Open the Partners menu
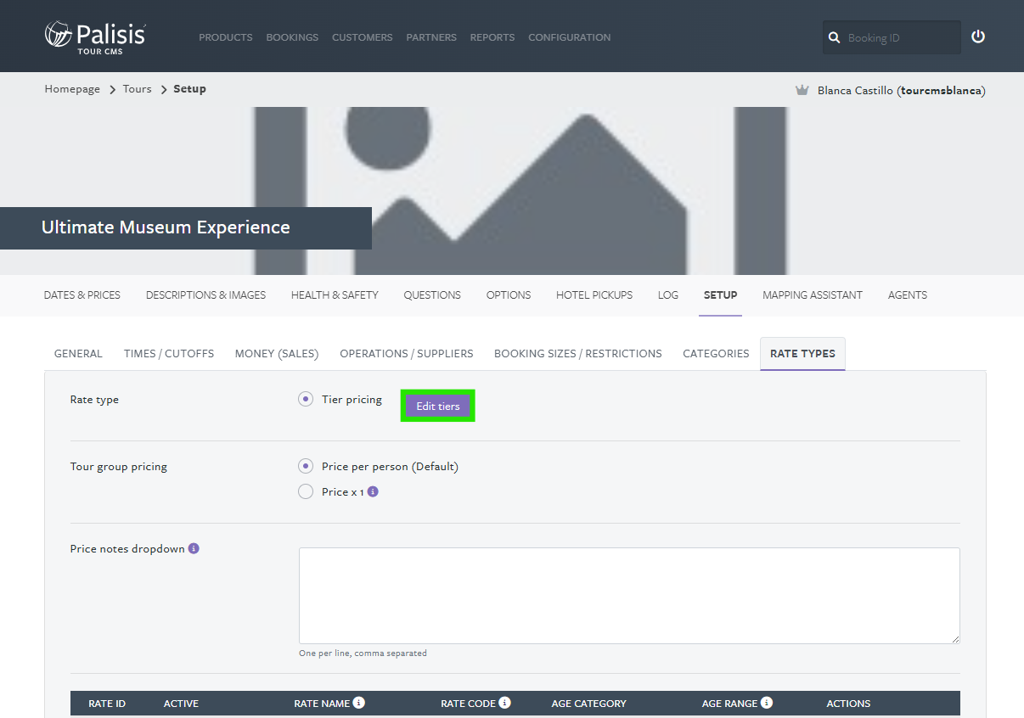 point(431,37)
